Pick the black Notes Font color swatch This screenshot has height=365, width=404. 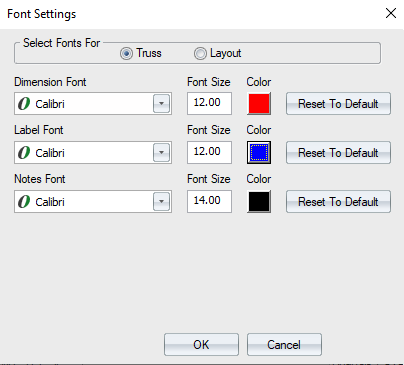259,202
